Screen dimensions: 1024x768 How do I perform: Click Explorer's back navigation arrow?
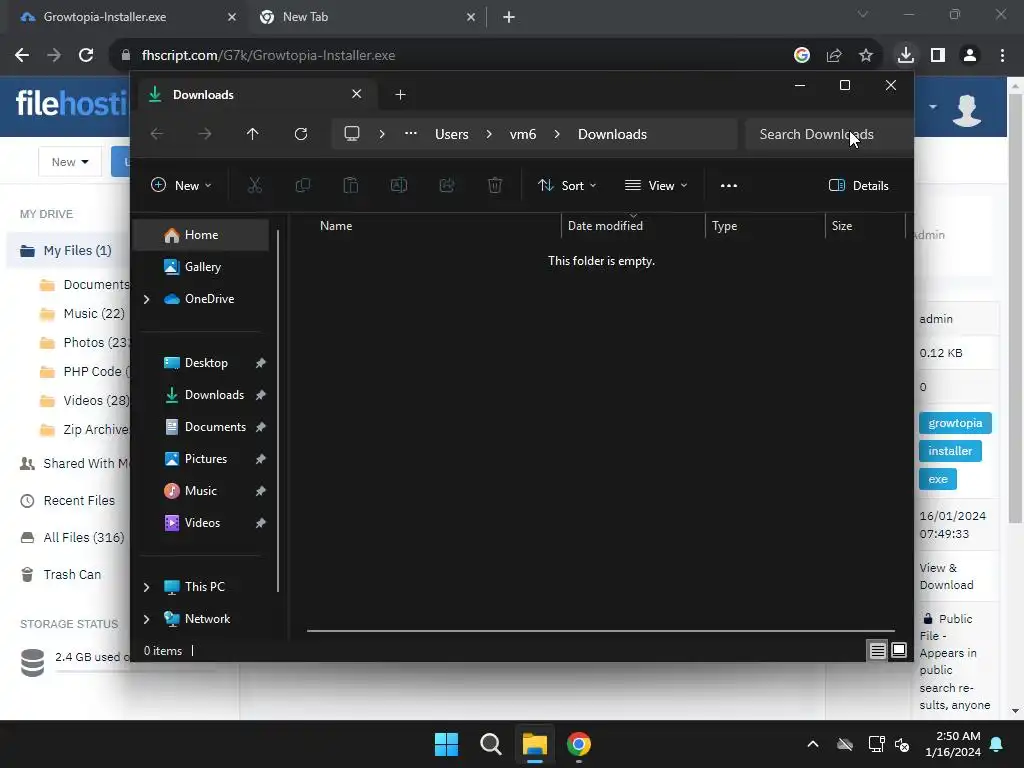point(157,134)
